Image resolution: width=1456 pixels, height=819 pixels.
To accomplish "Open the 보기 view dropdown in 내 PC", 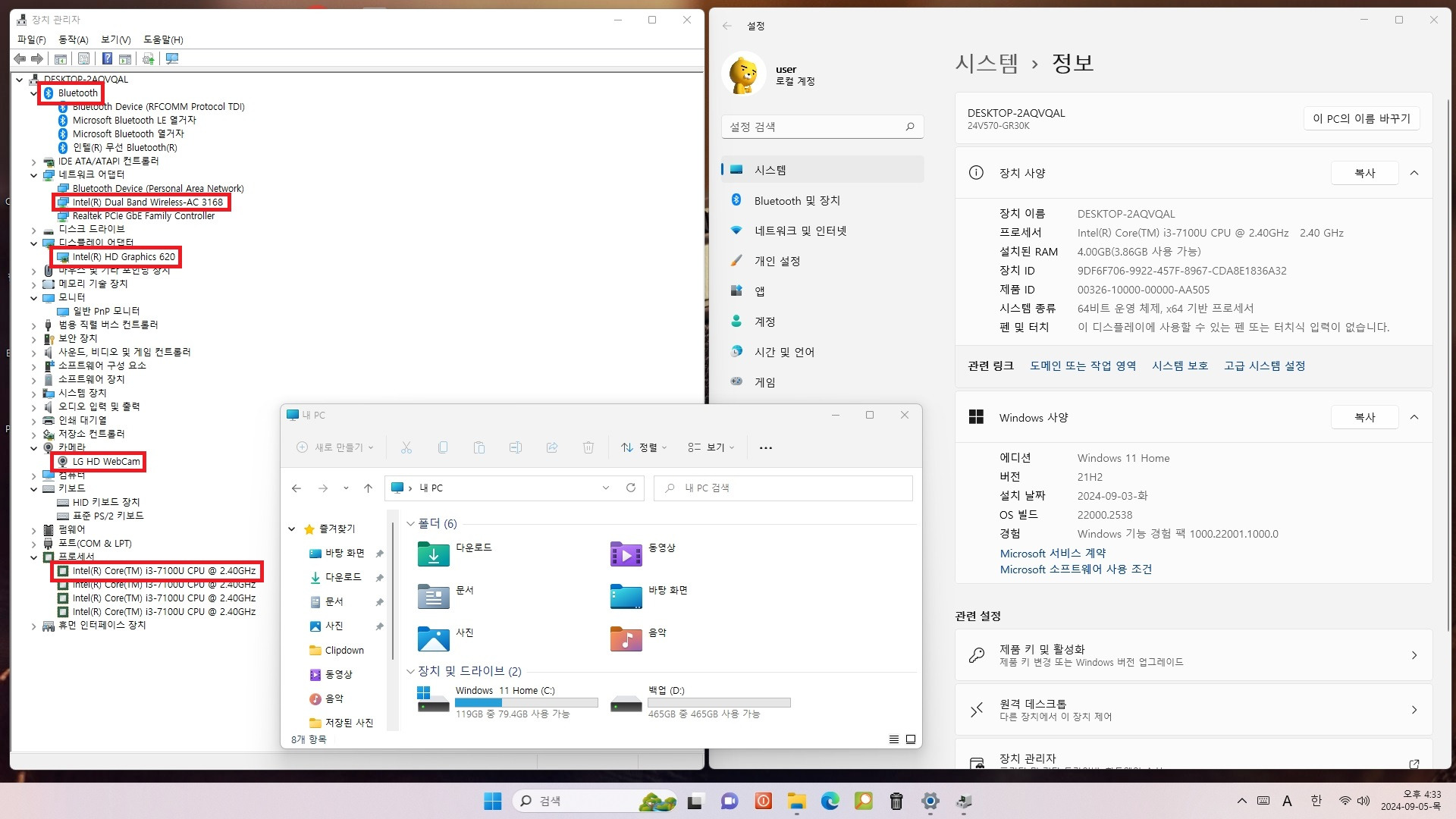I will point(711,447).
